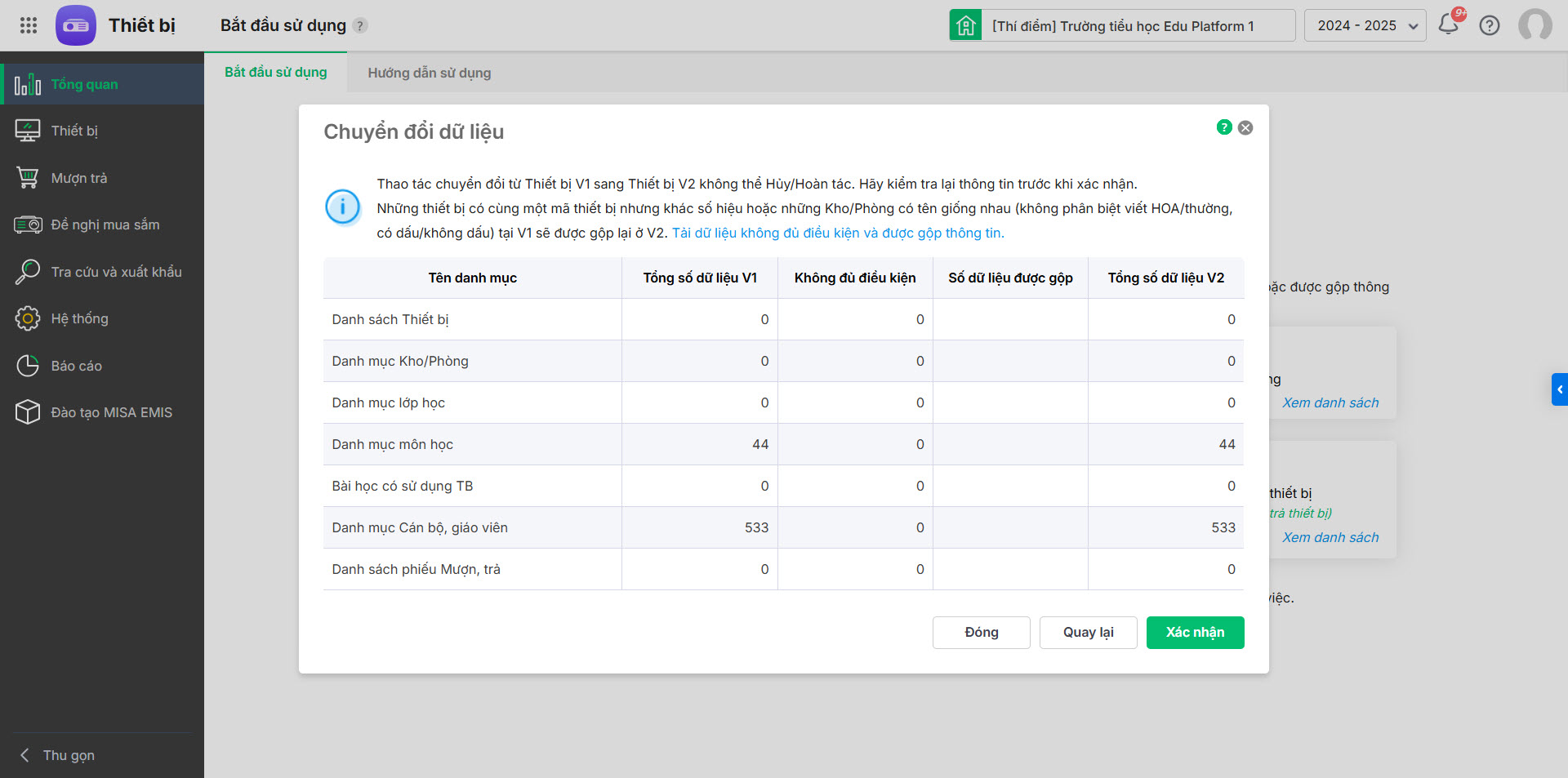Open Báo cáo in the sidebar
Screen dimensions: 1568x778
tap(77, 366)
